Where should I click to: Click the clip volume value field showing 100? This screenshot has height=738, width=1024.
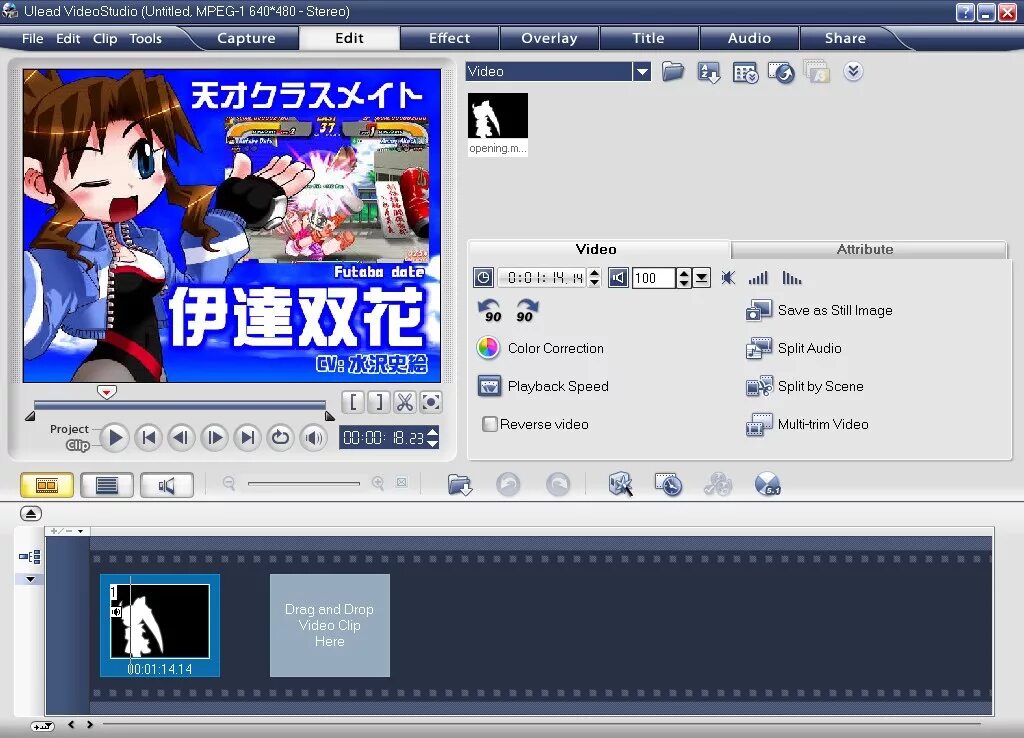(654, 278)
